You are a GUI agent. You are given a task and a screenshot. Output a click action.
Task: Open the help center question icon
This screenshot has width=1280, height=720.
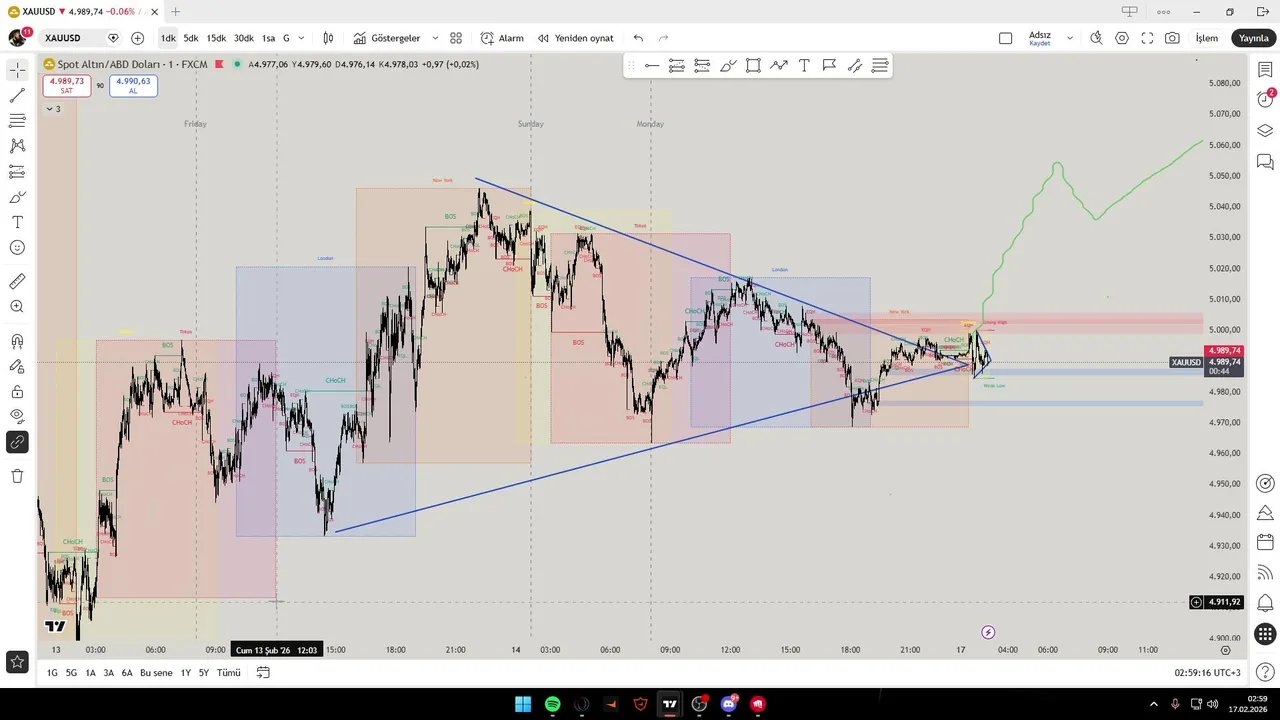click(x=1265, y=672)
